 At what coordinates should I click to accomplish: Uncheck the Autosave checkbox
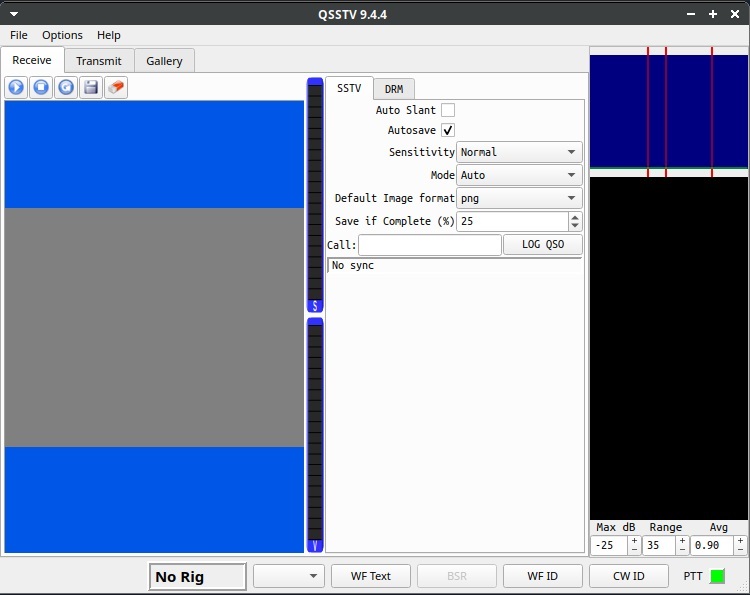(448, 130)
